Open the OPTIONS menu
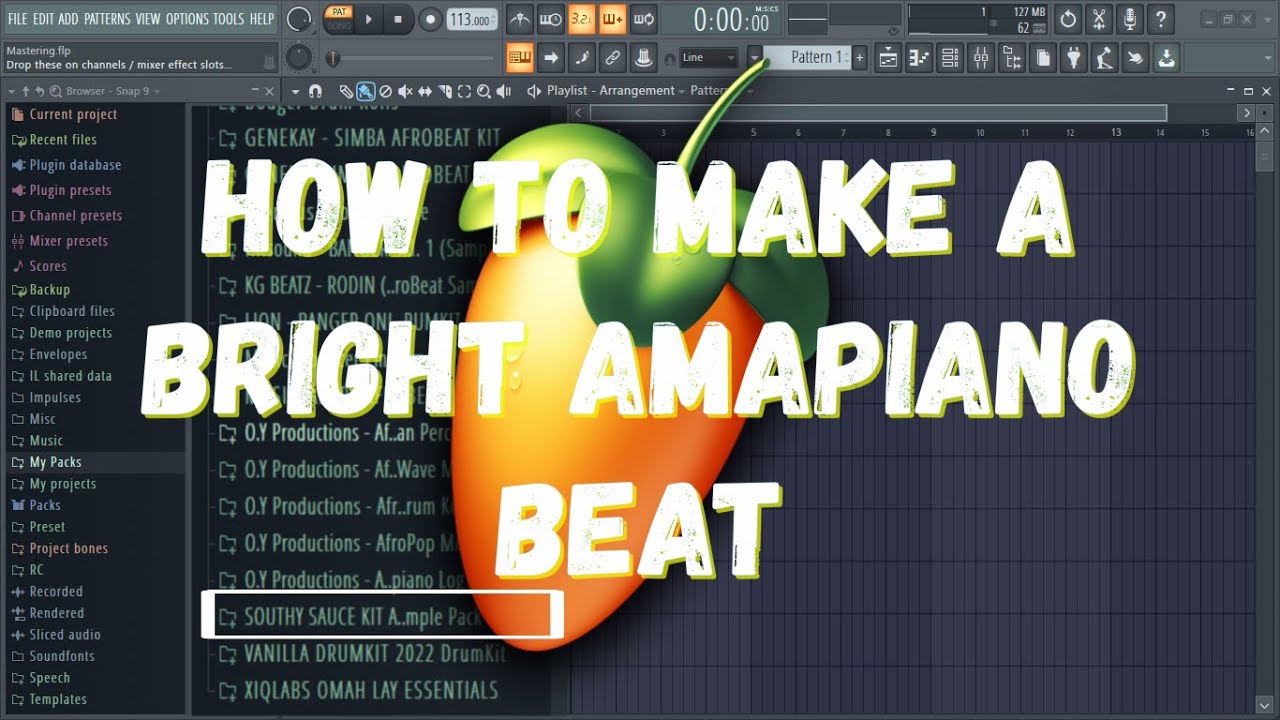Viewport: 1280px width, 720px height. pos(187,19)
